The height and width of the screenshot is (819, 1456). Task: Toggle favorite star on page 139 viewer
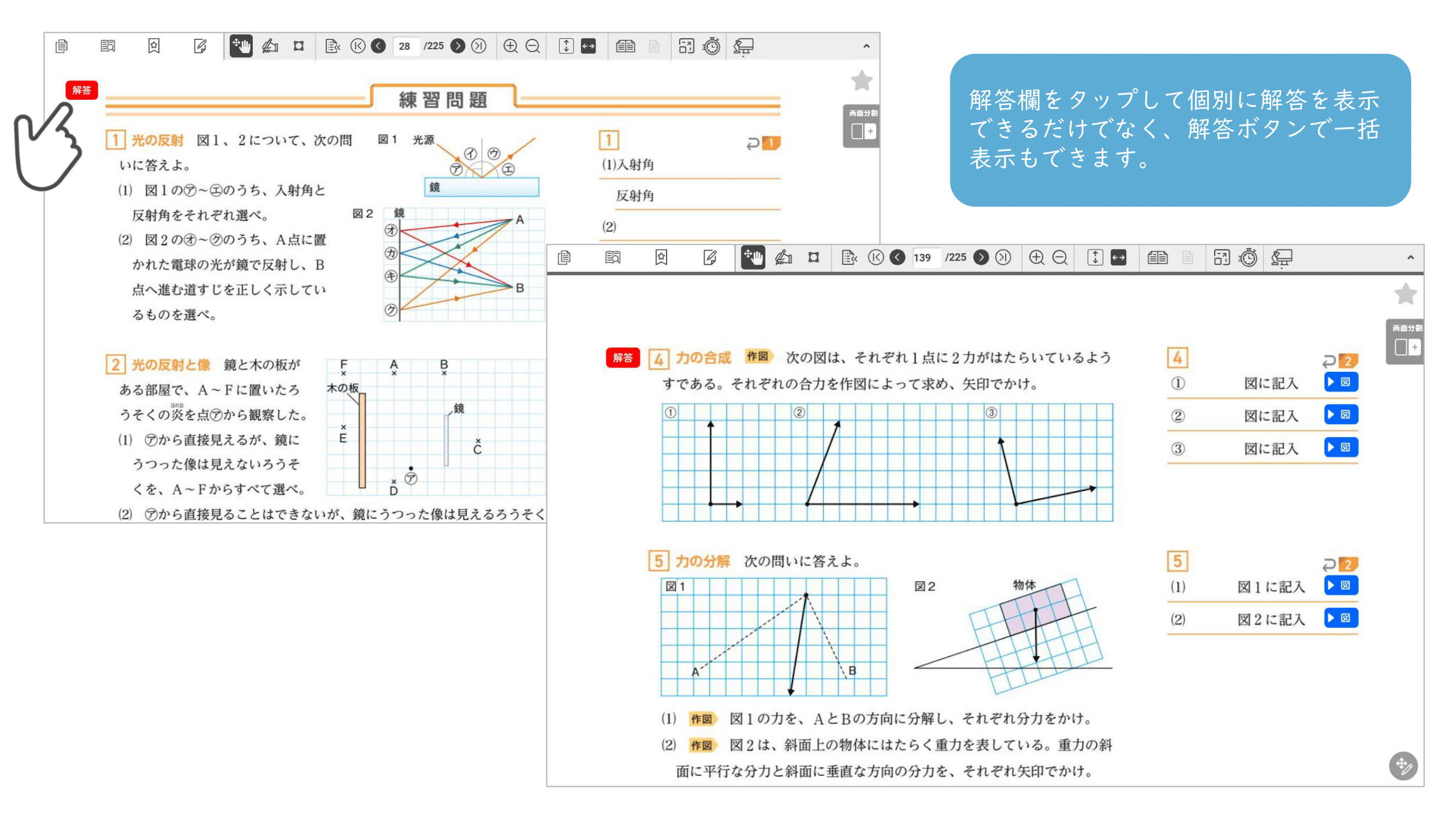tap(1405, 294)
